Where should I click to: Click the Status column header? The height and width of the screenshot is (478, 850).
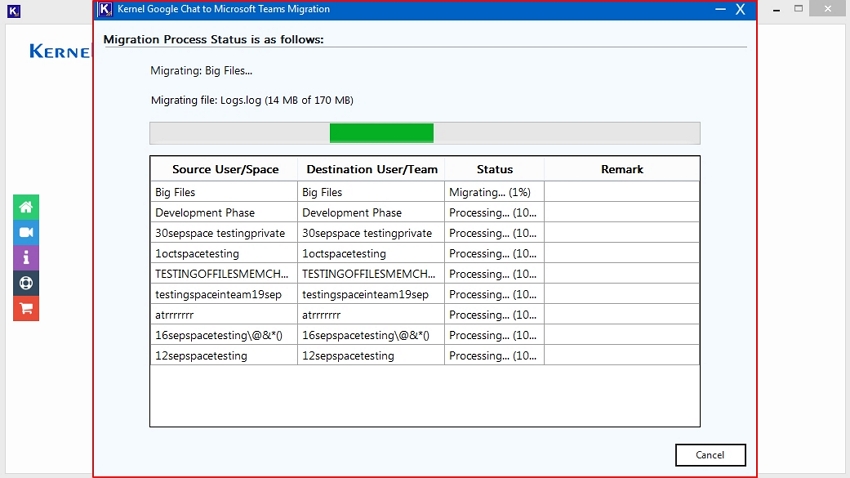coord(494,170)
